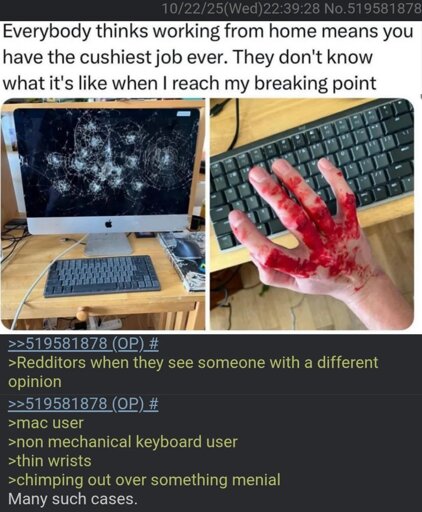Screen dimensions: 422x512
Task: Click the 10/22/25(Wed)22:39:28 timestamp
Action: coord(241,9)
